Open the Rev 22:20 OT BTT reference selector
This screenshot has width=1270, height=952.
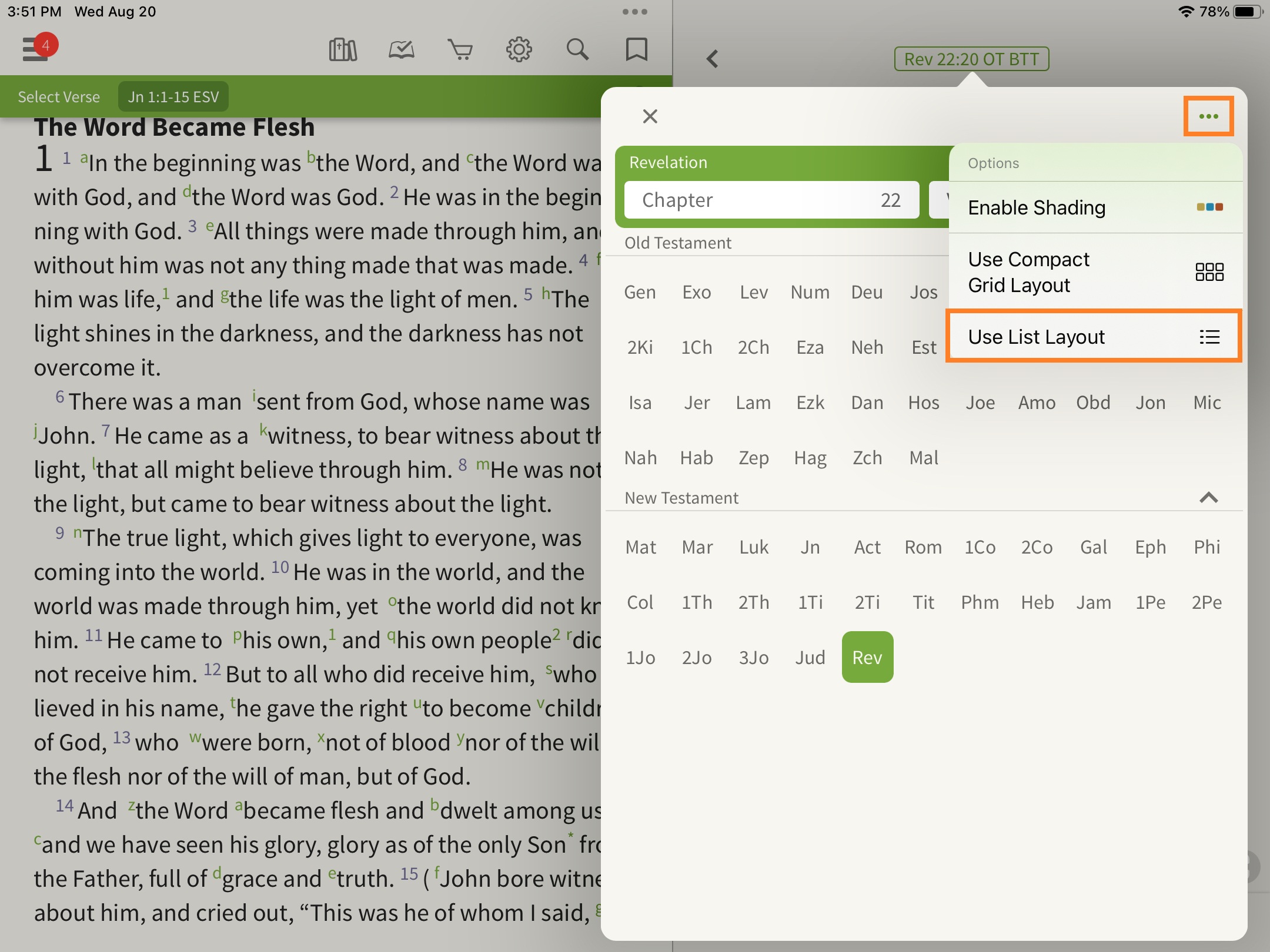tap(971, 59)
